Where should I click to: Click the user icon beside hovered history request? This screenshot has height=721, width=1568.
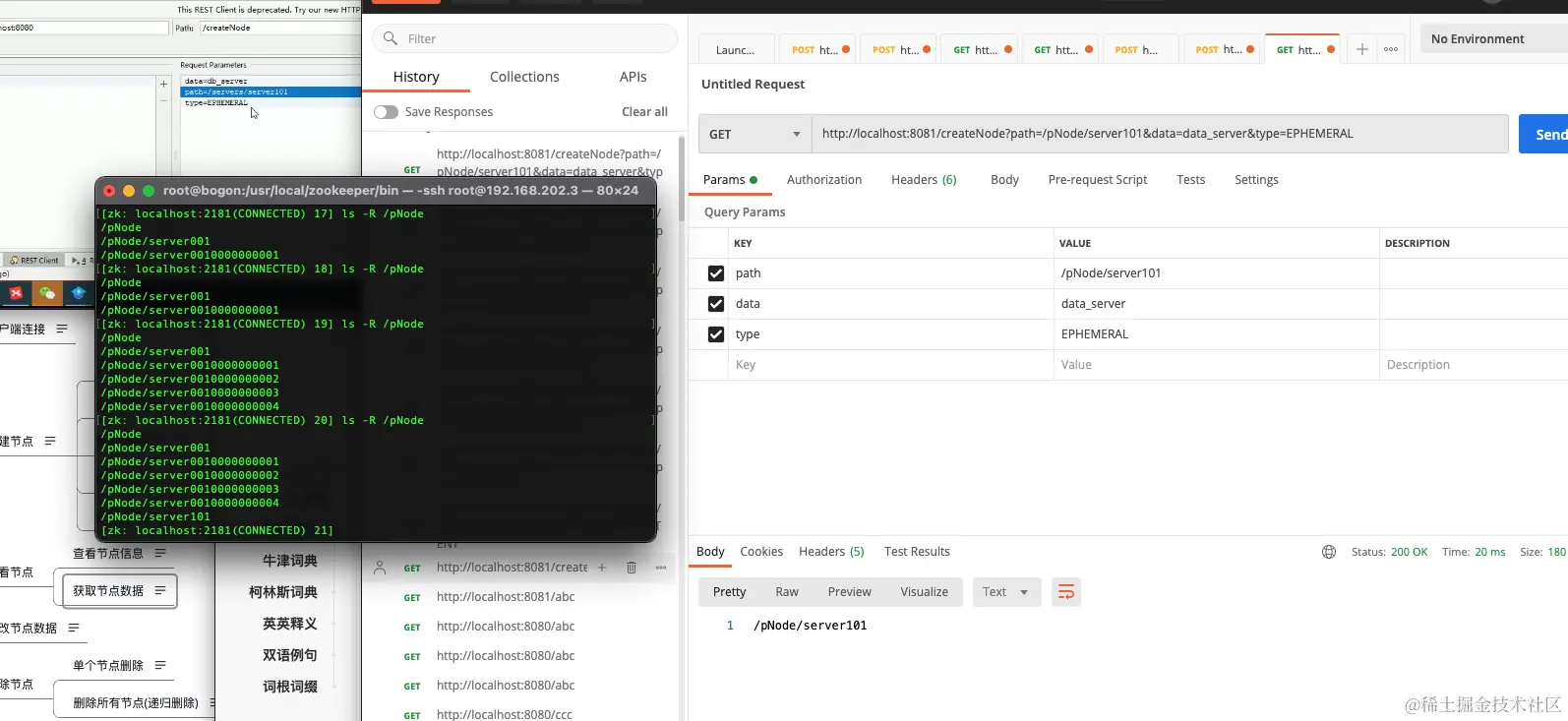click(x=380, y=568)
